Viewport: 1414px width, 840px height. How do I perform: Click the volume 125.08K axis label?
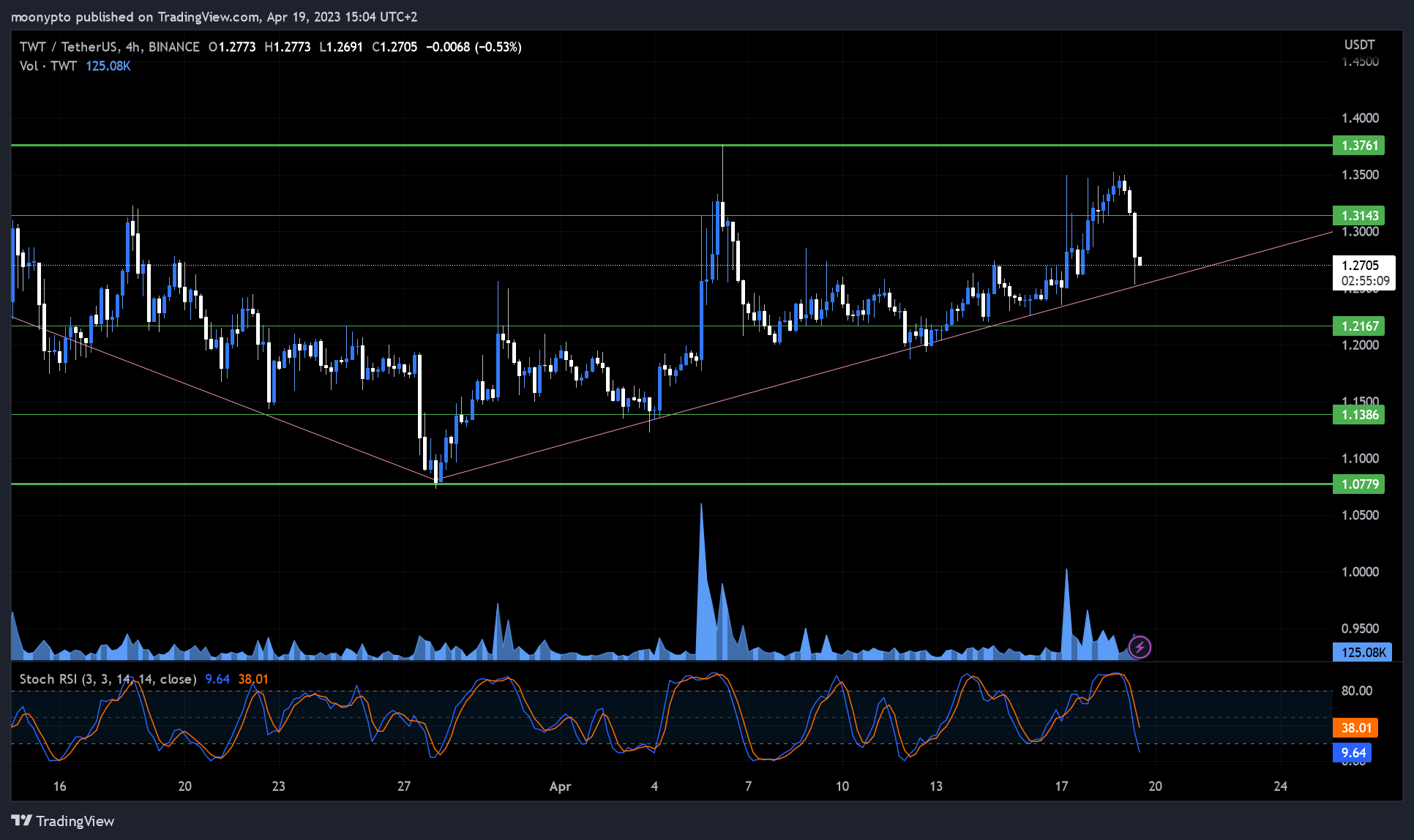[1363, 652]
